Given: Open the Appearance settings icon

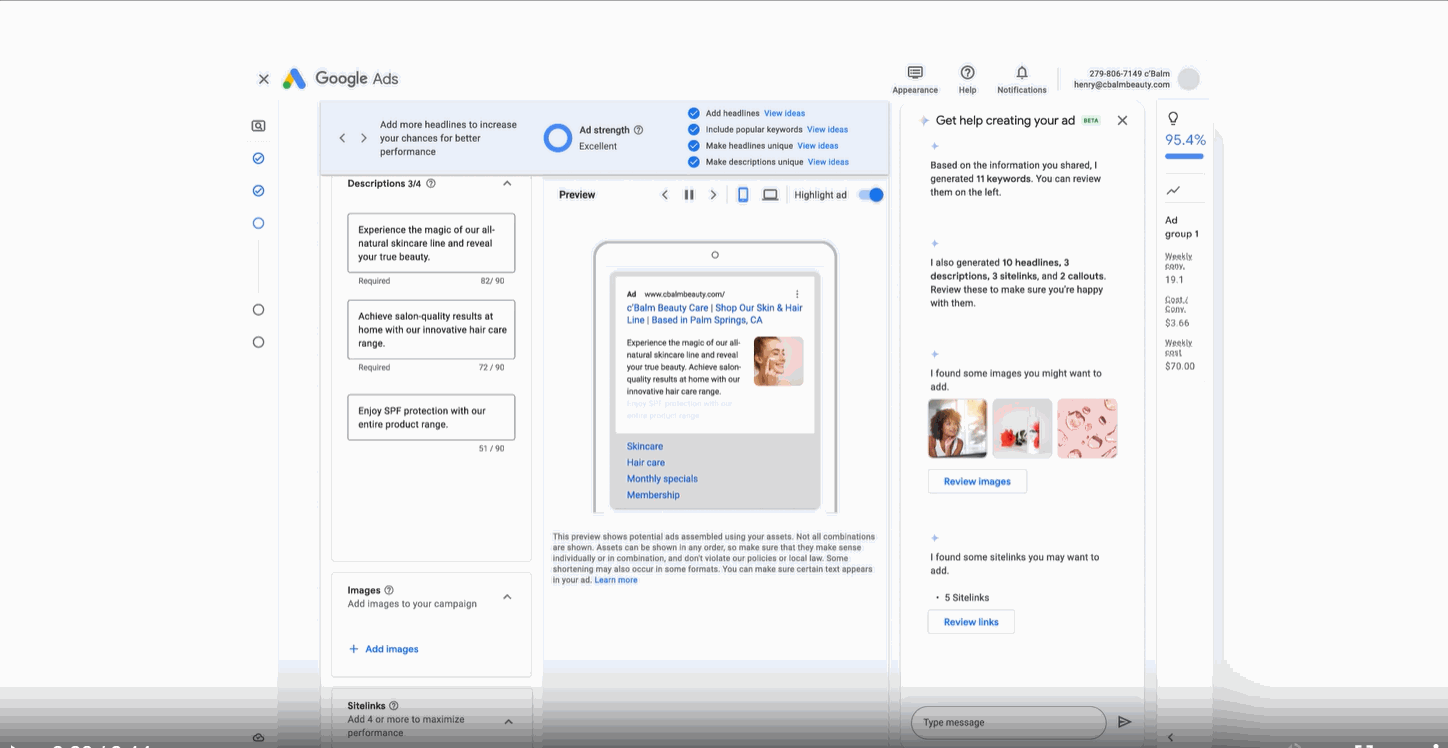Looking at the screenshot, I should [x=915, y=73].
